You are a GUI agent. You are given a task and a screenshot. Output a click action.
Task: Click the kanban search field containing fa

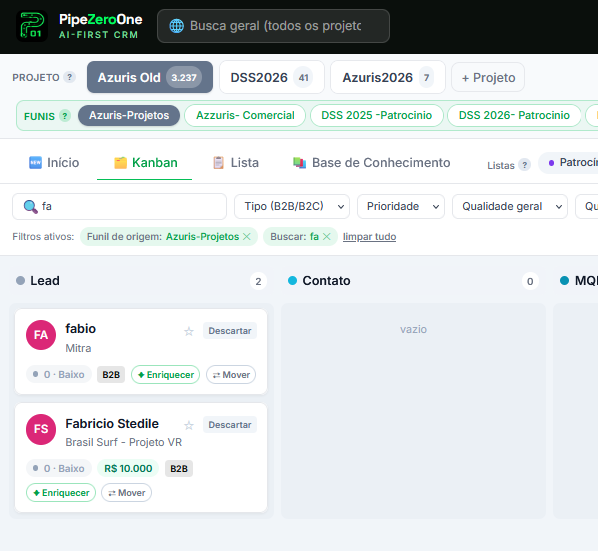pyautogui.click(x=119, y=206)
